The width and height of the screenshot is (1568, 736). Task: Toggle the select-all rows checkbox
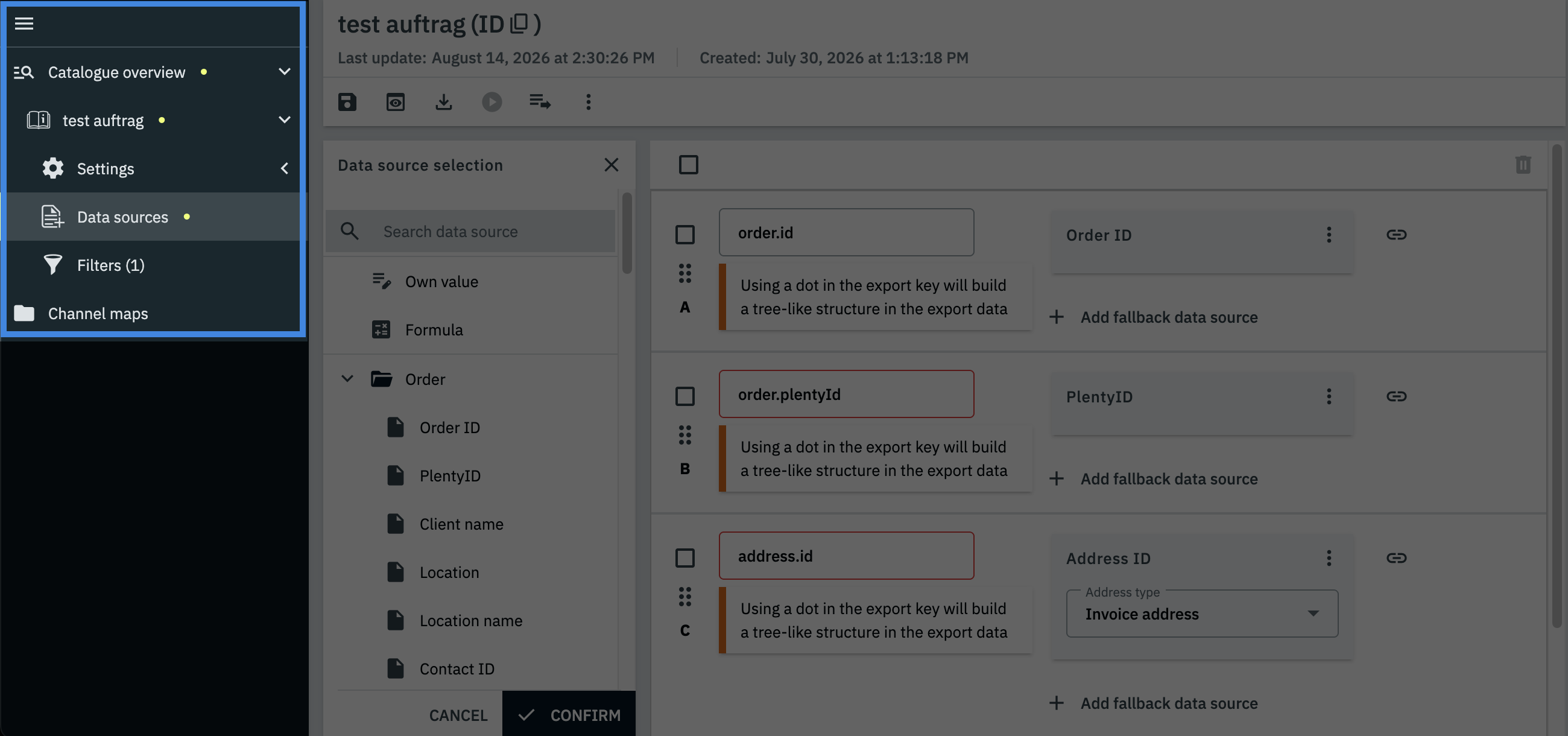point(689,164)
